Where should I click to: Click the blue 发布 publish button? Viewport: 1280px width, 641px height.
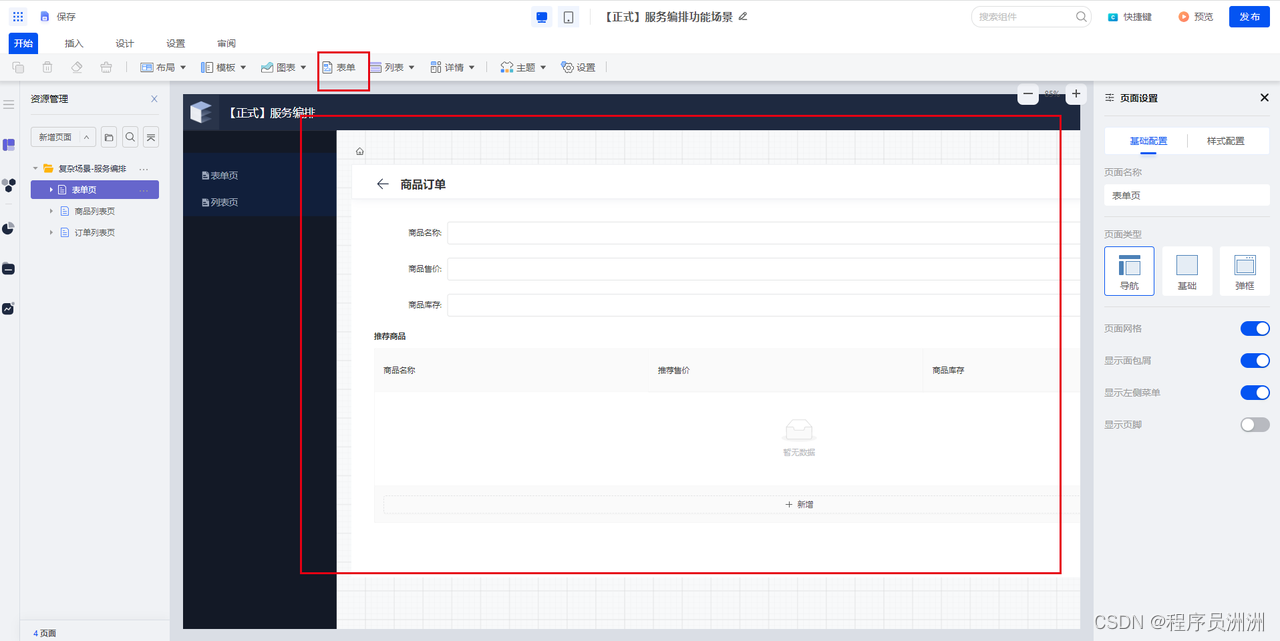point(1249,16)
